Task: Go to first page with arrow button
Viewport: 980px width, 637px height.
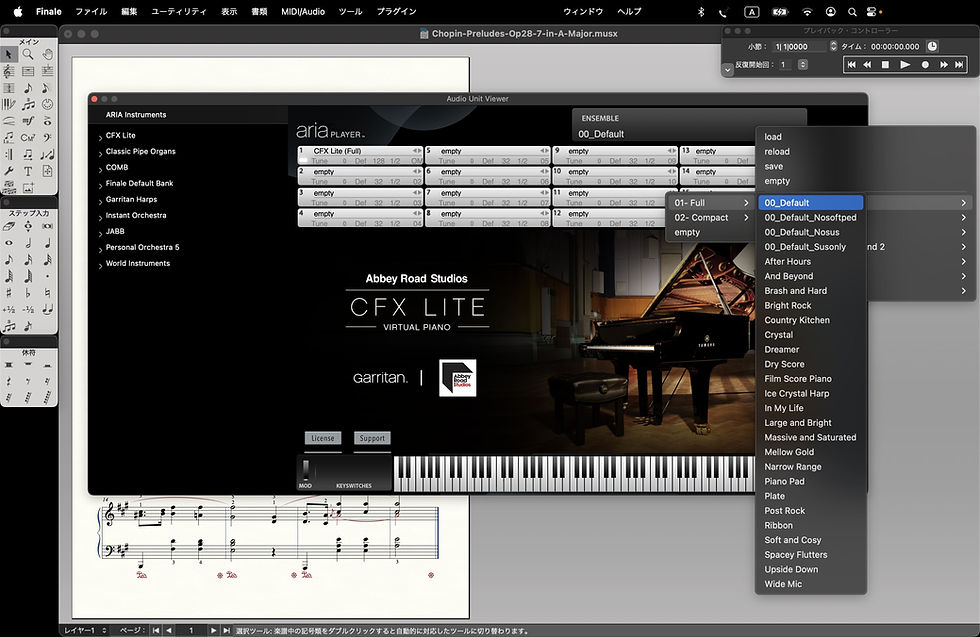Action: 156,630
